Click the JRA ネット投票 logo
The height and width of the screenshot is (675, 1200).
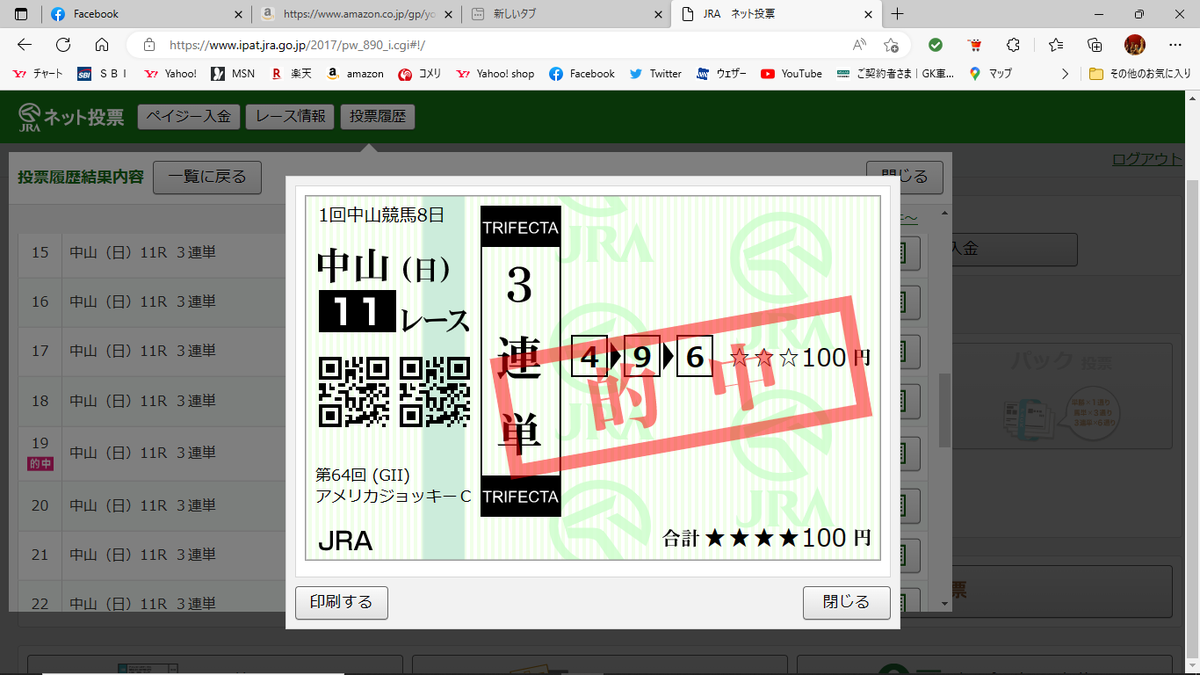pos(71,117)
